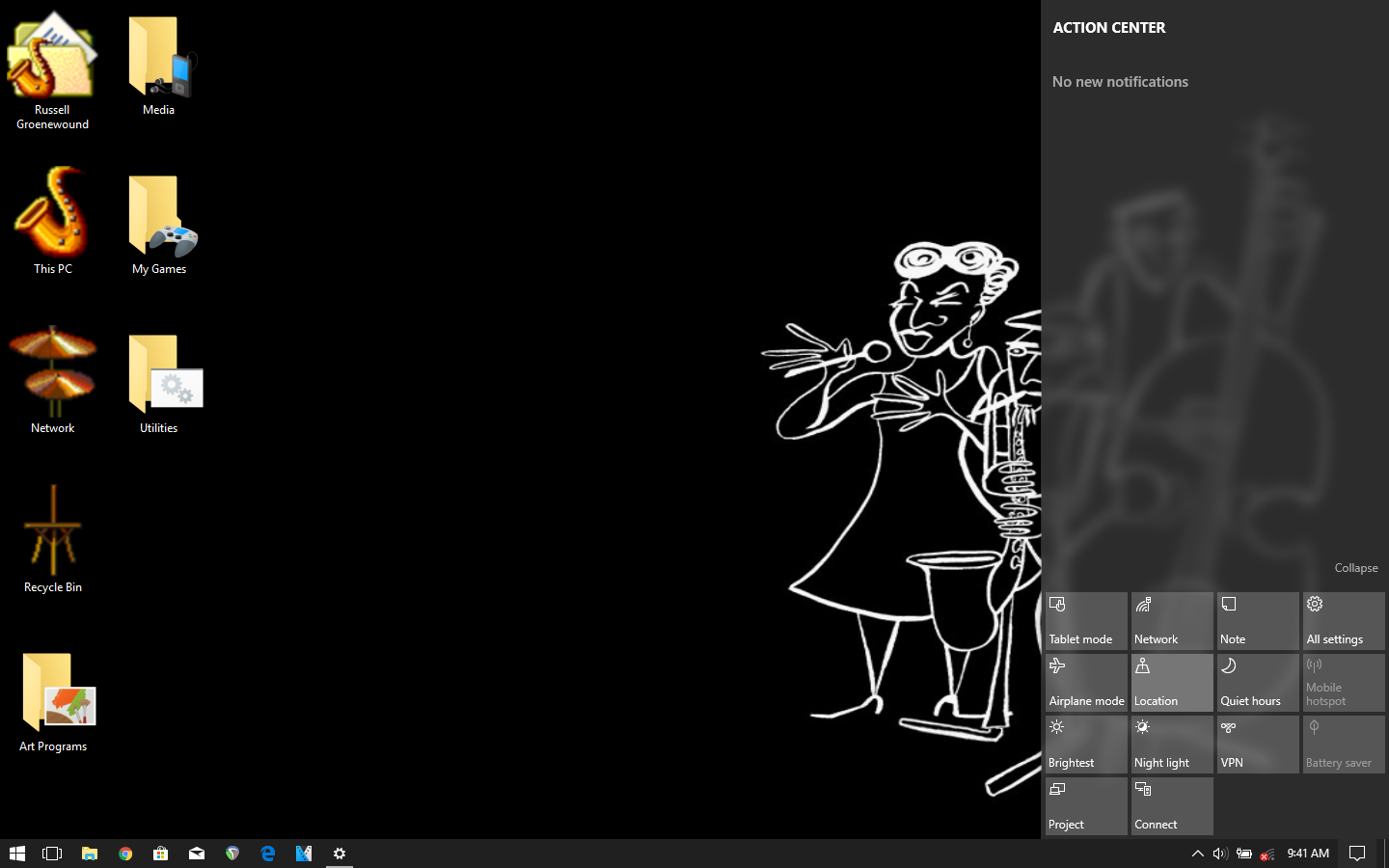Launch File Explorer from the taskbar
The height and width of the screenshot is (868, 1389).
pos(90,854)
